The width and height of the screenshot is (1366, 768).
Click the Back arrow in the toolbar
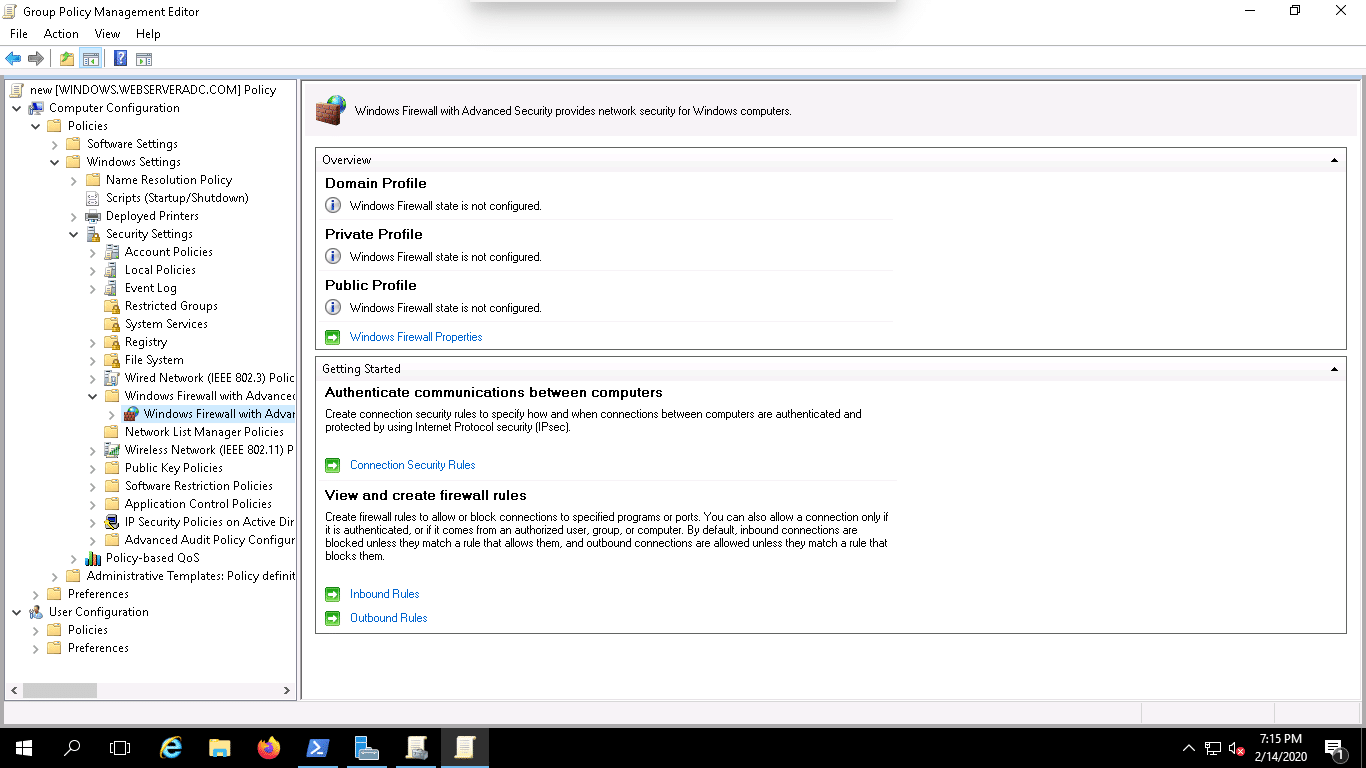(13, 59)
